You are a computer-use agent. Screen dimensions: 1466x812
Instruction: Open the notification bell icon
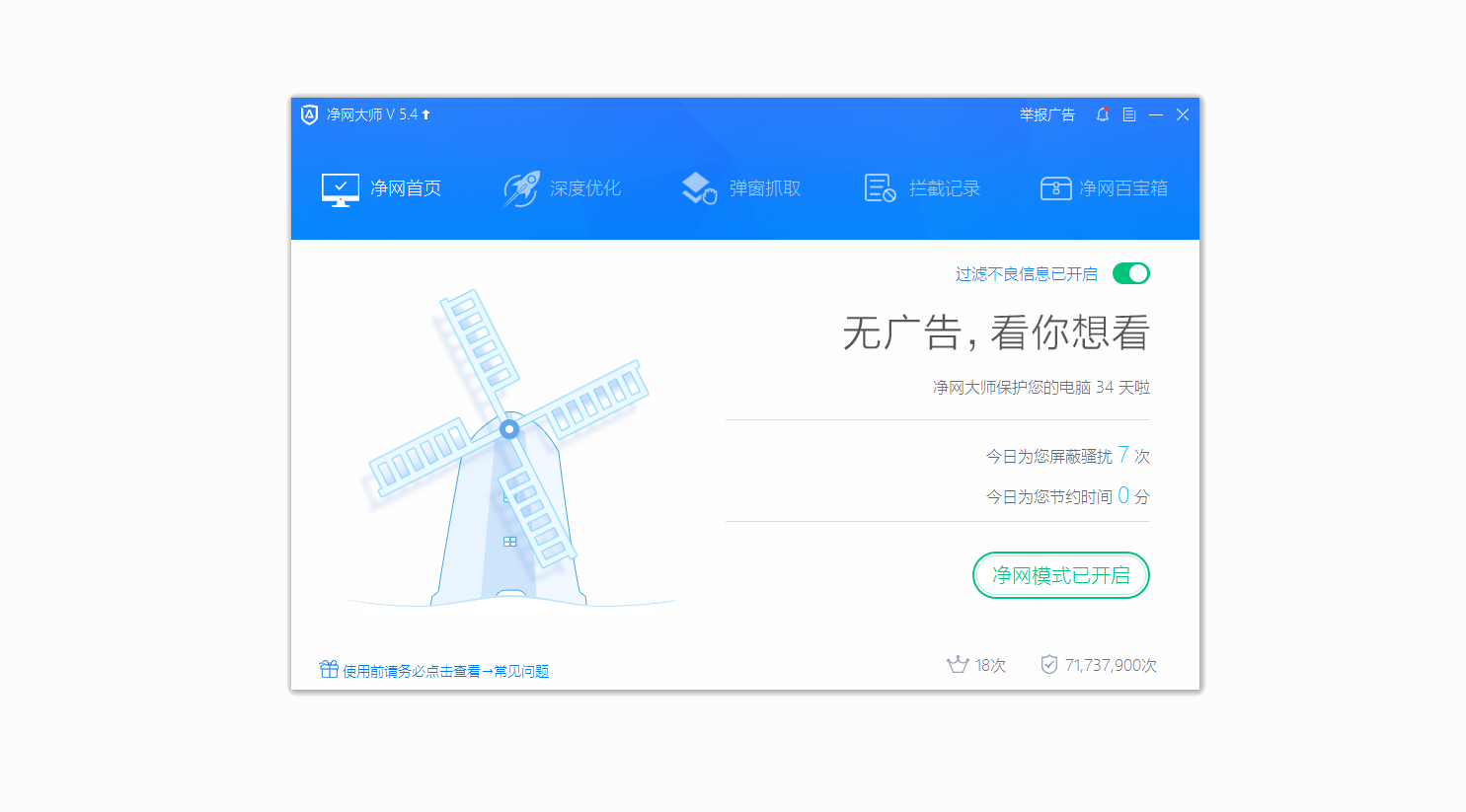click(1103, 114)
